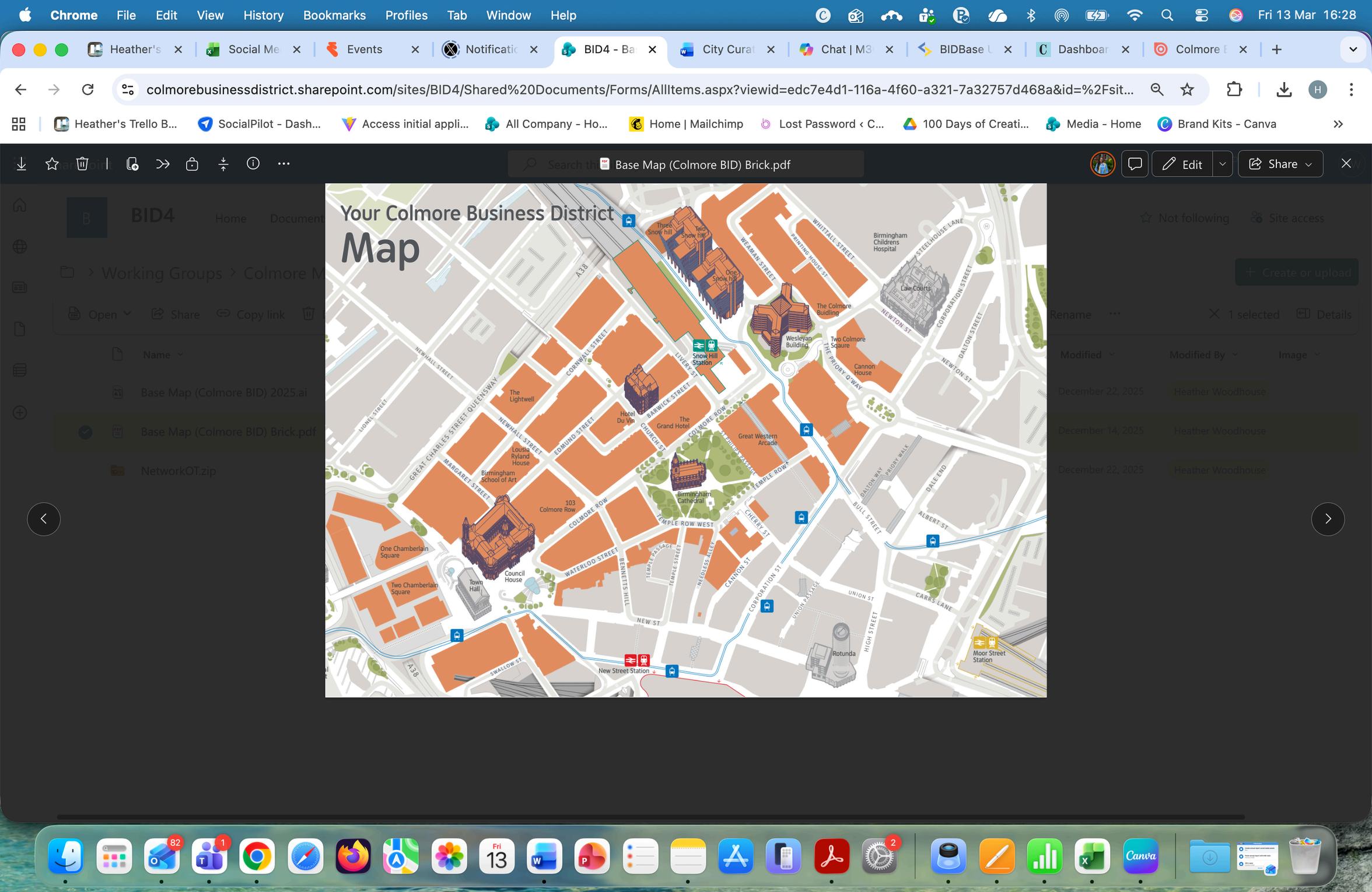
Task: Click the copy-to icon in viewer toolbar
Action: pyautogui.click(x=132, y=164)
